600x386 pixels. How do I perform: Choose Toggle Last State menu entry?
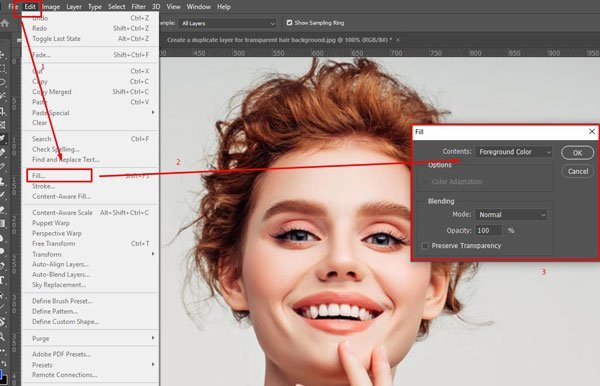[91, 39]
